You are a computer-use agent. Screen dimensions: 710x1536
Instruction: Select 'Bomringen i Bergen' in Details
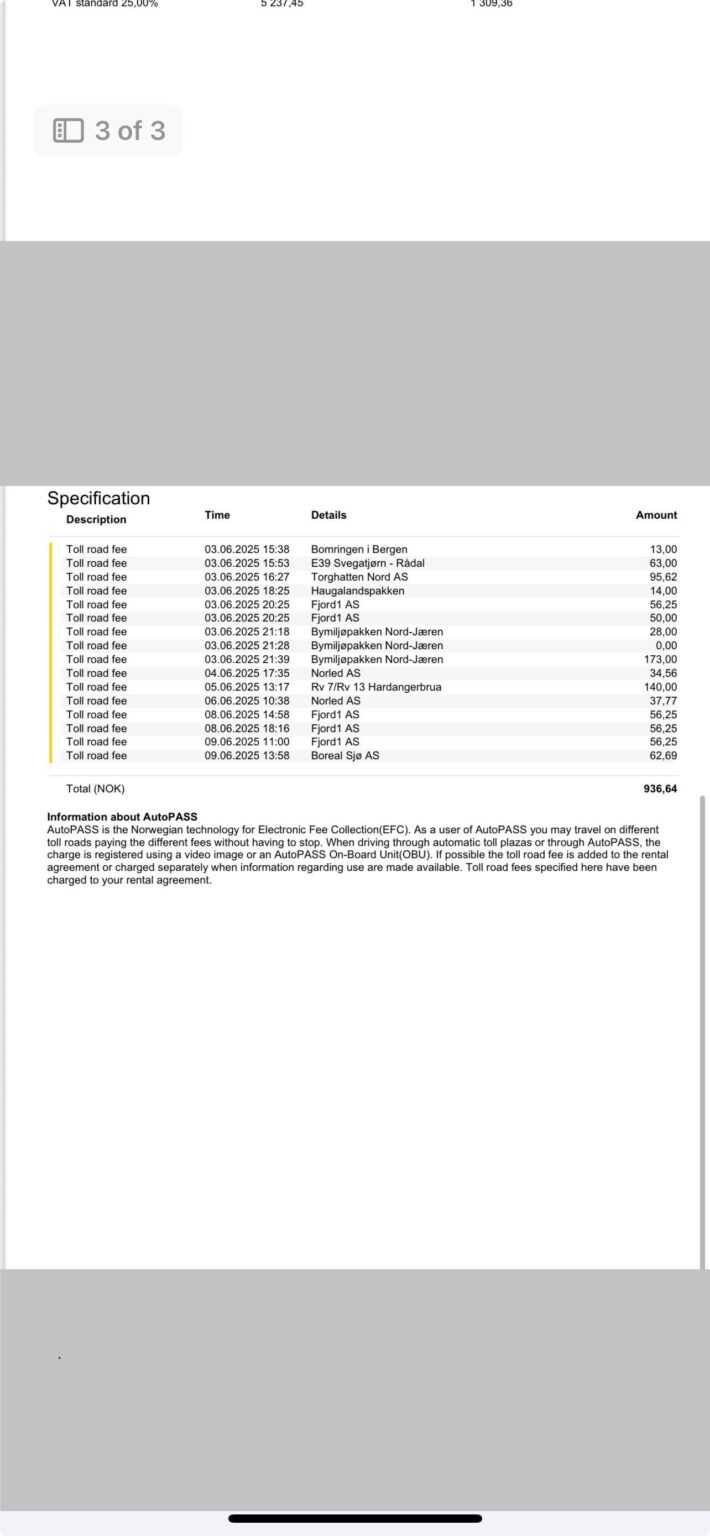pyautogui.click(x=359, y=549)
